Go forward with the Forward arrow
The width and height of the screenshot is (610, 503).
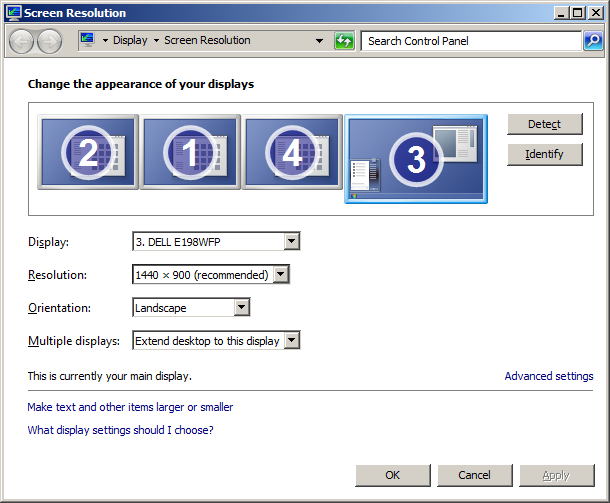coord(49,41)
